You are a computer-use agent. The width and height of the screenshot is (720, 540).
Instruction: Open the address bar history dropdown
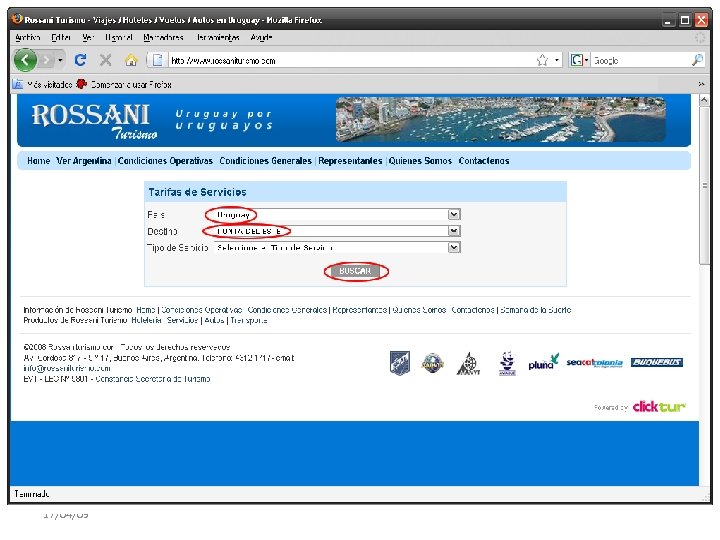click(557, 60)
